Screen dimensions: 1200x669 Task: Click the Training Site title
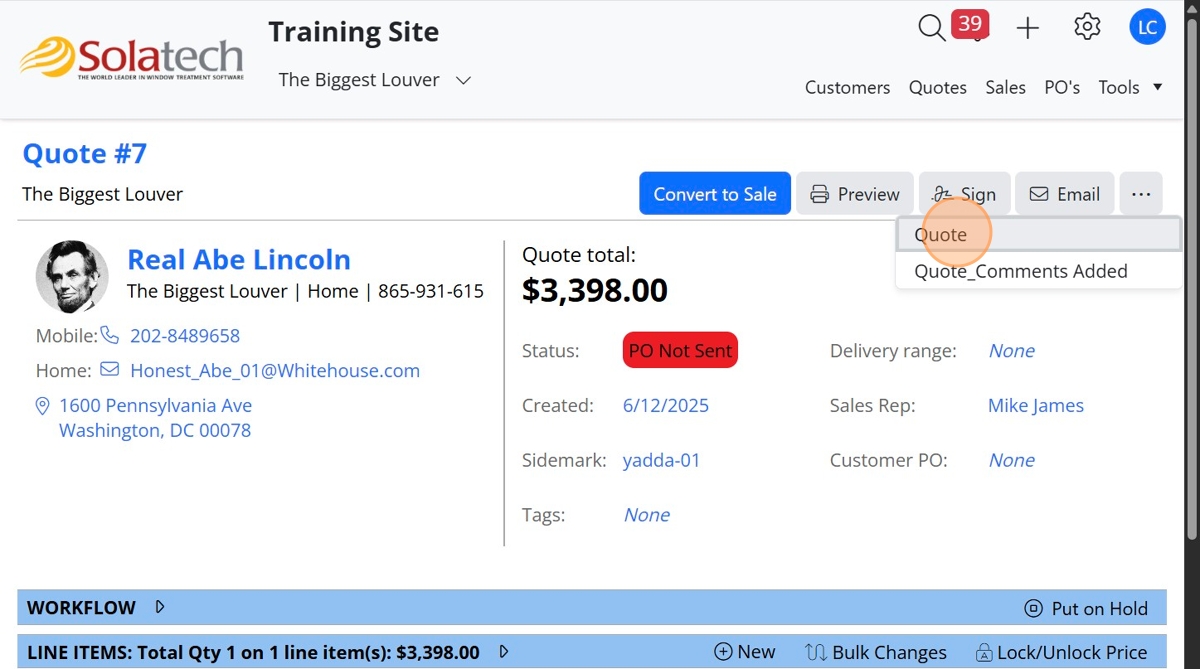(x=354, y=32)
